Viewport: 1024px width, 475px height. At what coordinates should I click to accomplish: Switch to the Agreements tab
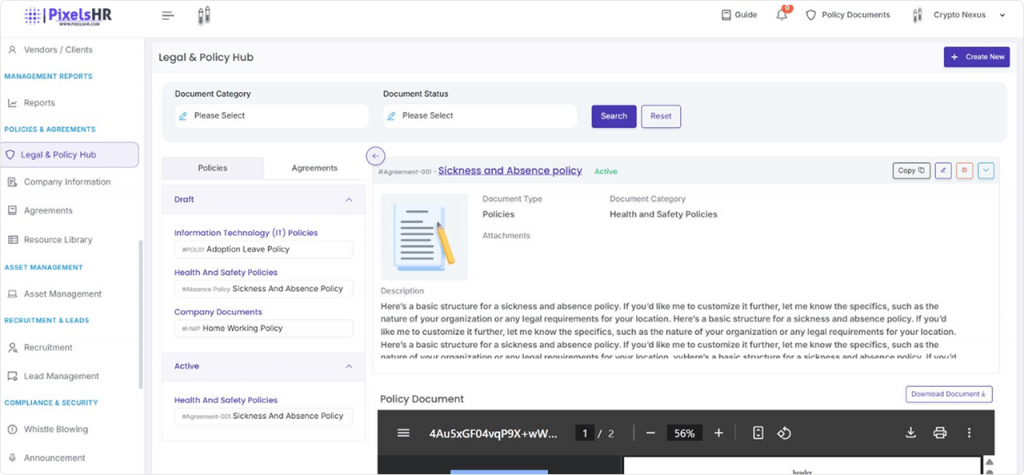click(x=314, y=168)
